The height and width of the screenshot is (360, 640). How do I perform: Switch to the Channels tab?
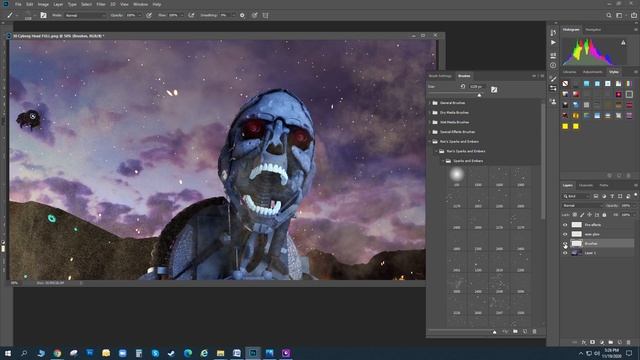[x=586, y=185]
